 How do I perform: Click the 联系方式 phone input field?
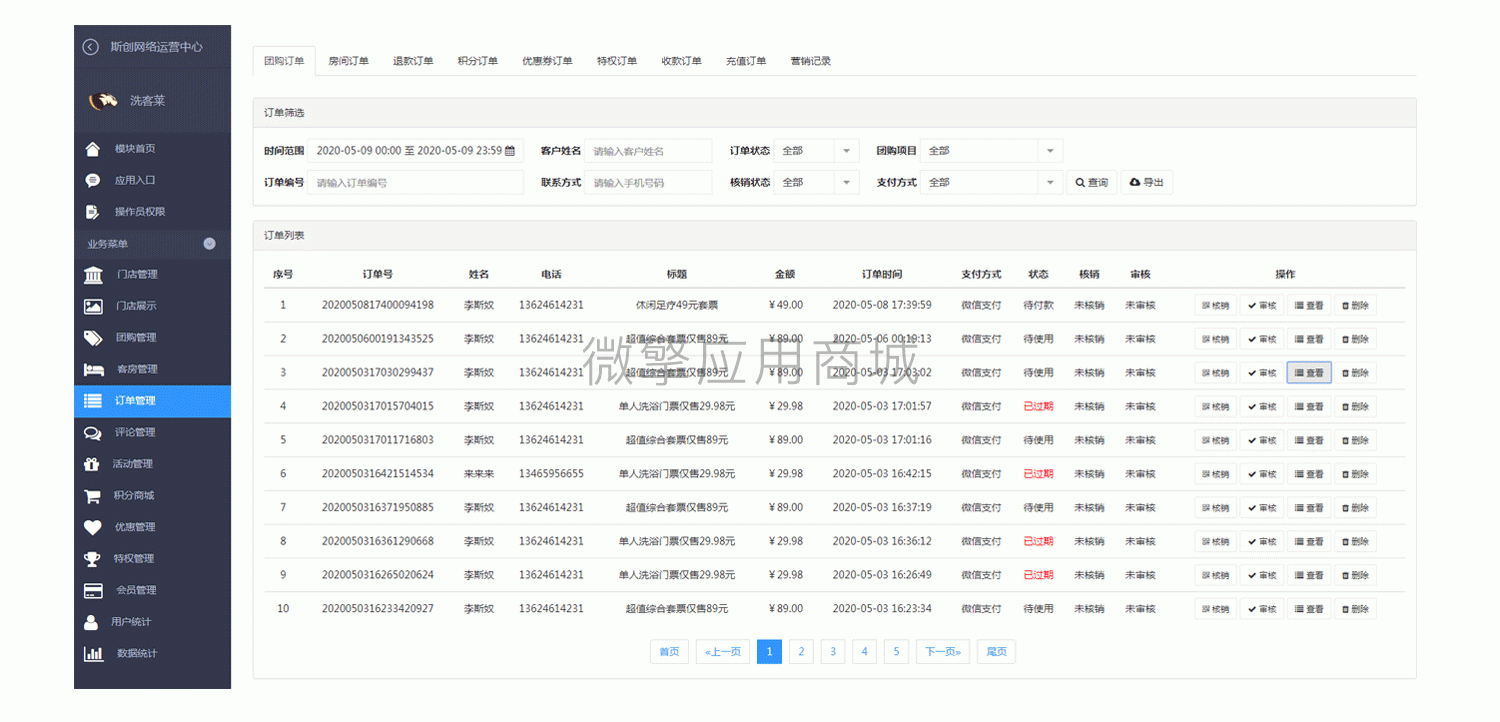click(648, 183)
